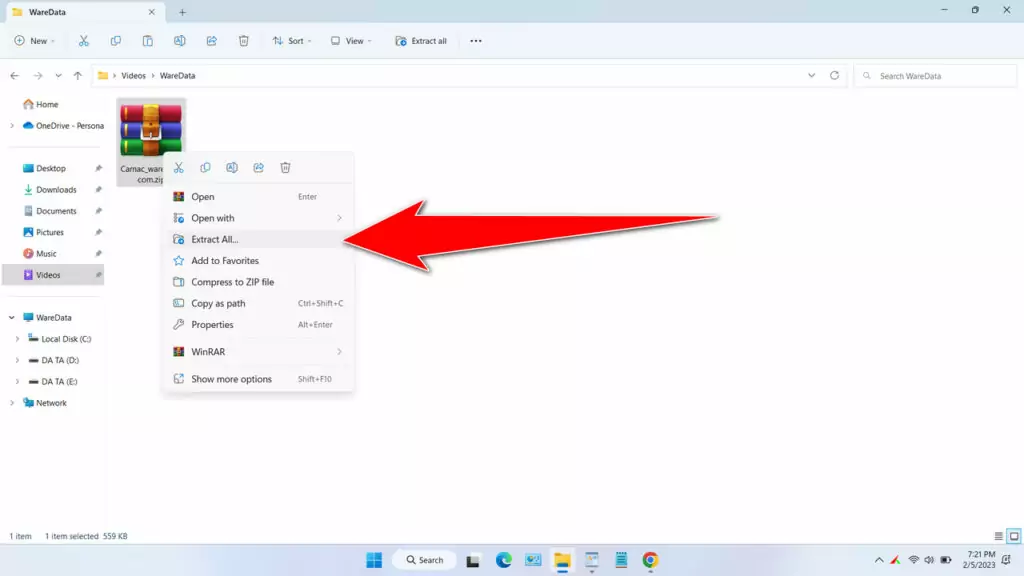1024x576 pixels.
Task: Click Videos in the breadcrumb path
Action: 133,76
